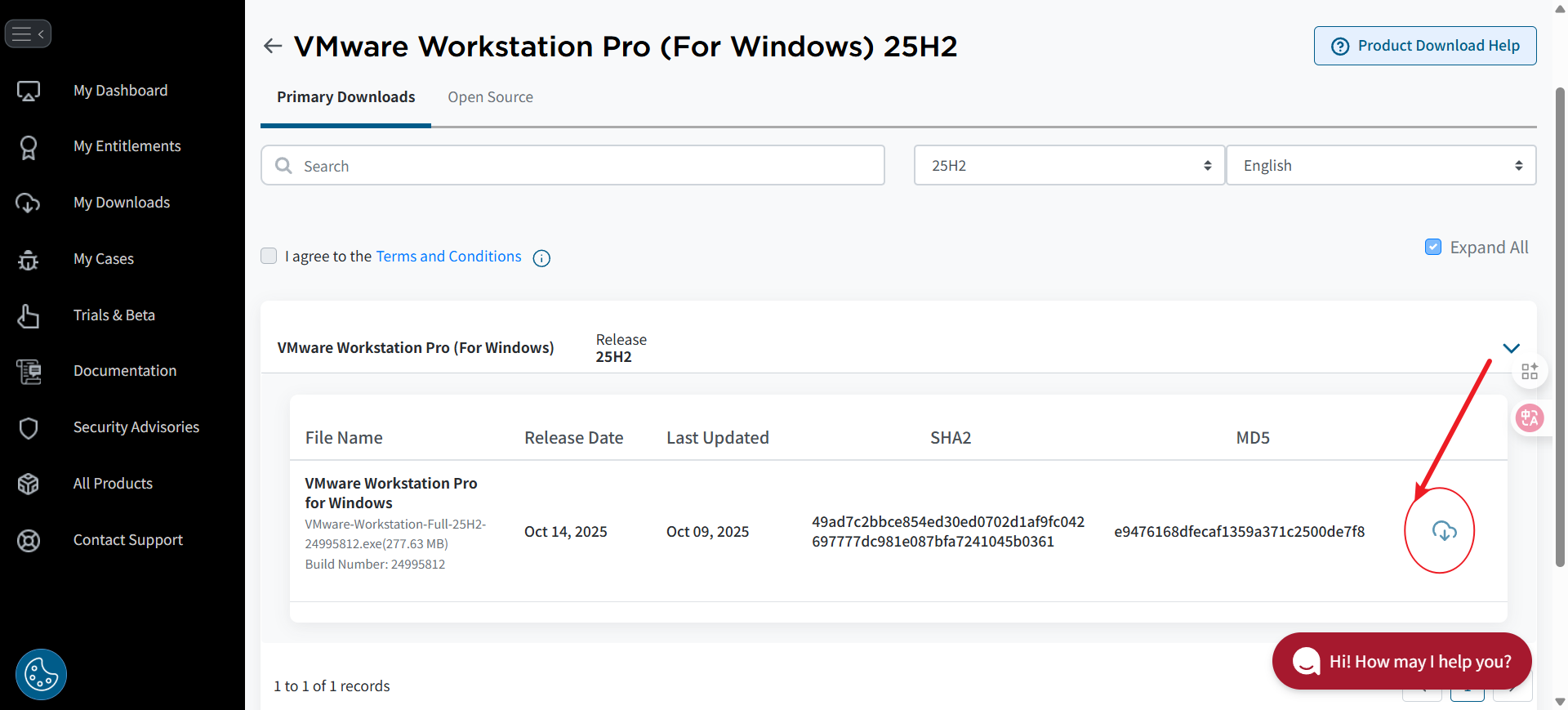Screen dimensions: 1568x710
Task: Click the VMware-Workstation-Full-25H2 exe filename
Action: [x=395, y=534]
